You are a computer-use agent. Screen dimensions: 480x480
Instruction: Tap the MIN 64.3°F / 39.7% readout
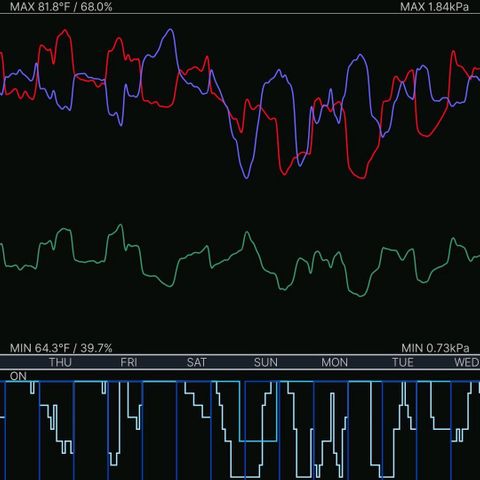pyautogui.click(x=61, y=348)
